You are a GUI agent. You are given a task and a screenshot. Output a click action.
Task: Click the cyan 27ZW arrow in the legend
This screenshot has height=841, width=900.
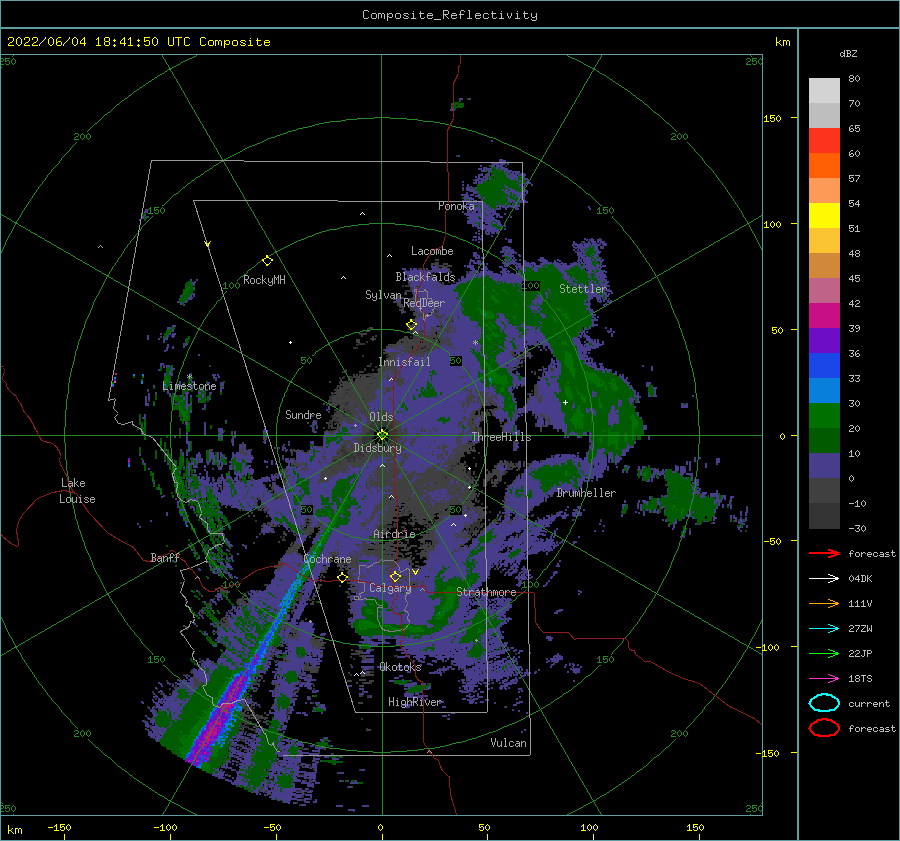(824, 629)
